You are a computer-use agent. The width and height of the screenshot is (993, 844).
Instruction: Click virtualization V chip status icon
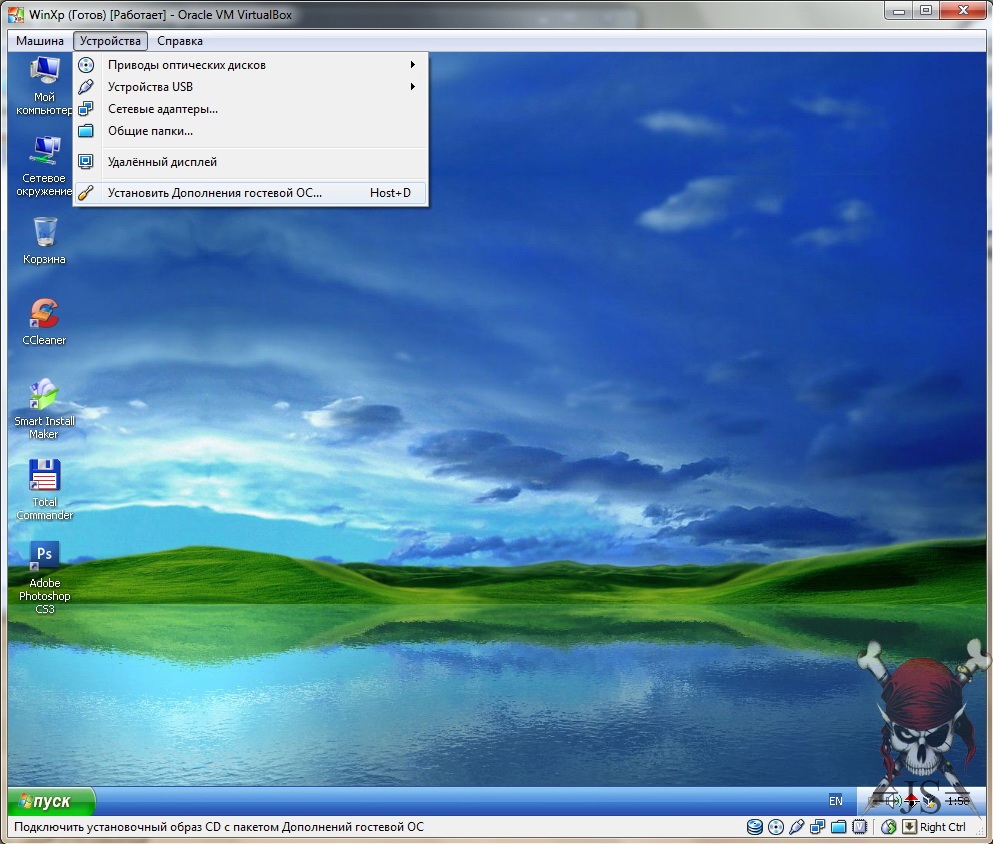pos(859,827)
